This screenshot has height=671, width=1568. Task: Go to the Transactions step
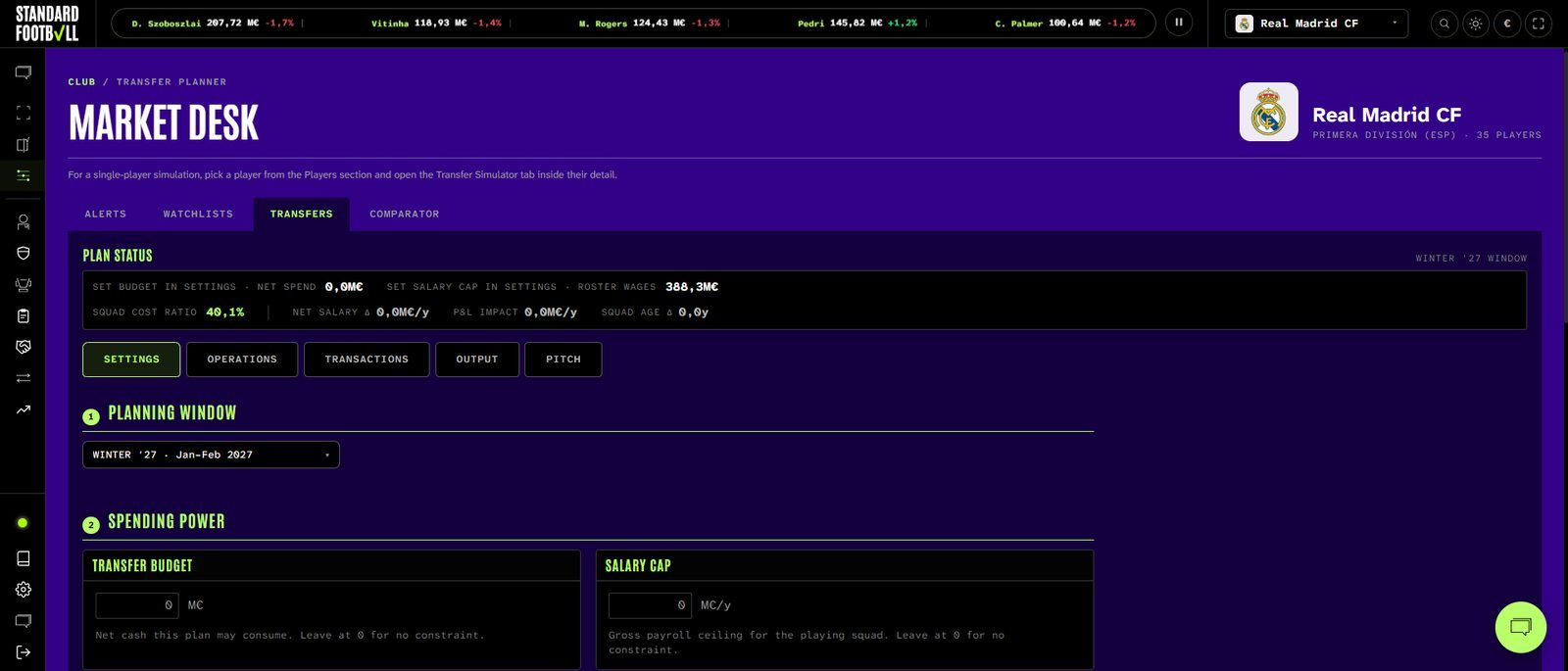[367, 359]
